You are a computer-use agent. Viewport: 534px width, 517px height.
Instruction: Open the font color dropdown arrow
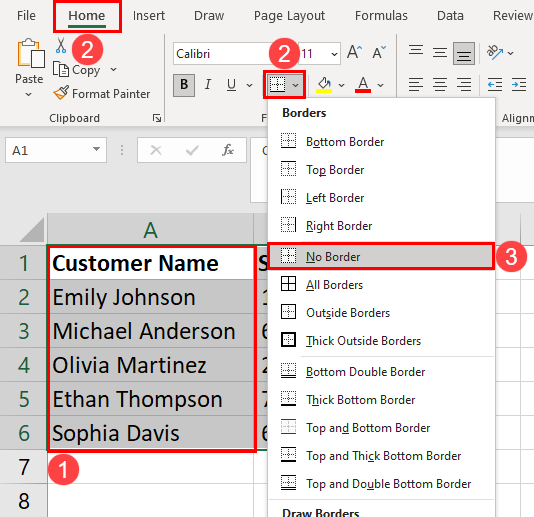point(381,85)
